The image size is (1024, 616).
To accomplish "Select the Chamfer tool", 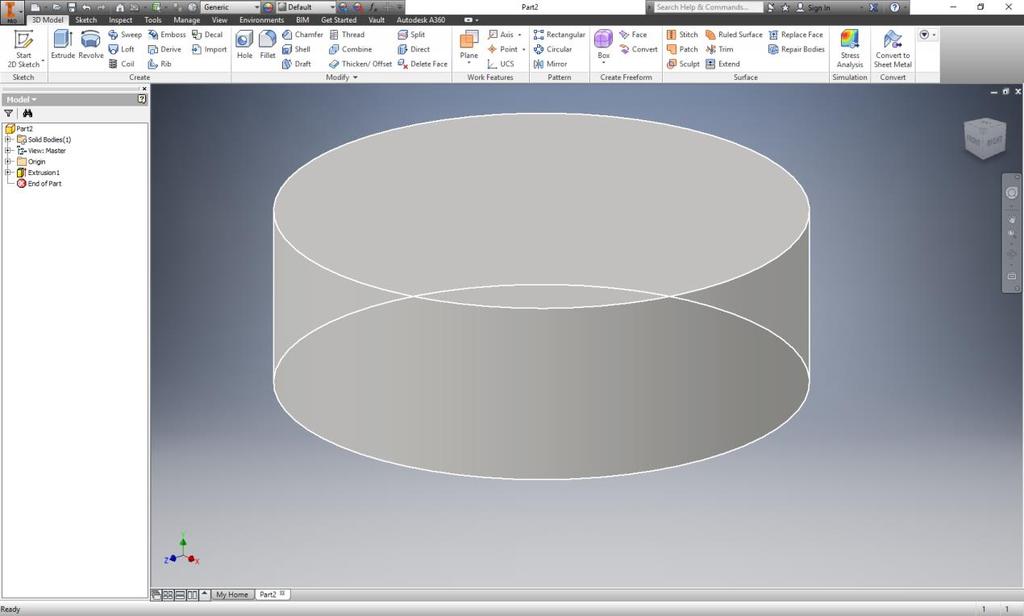I will point(302,35).
